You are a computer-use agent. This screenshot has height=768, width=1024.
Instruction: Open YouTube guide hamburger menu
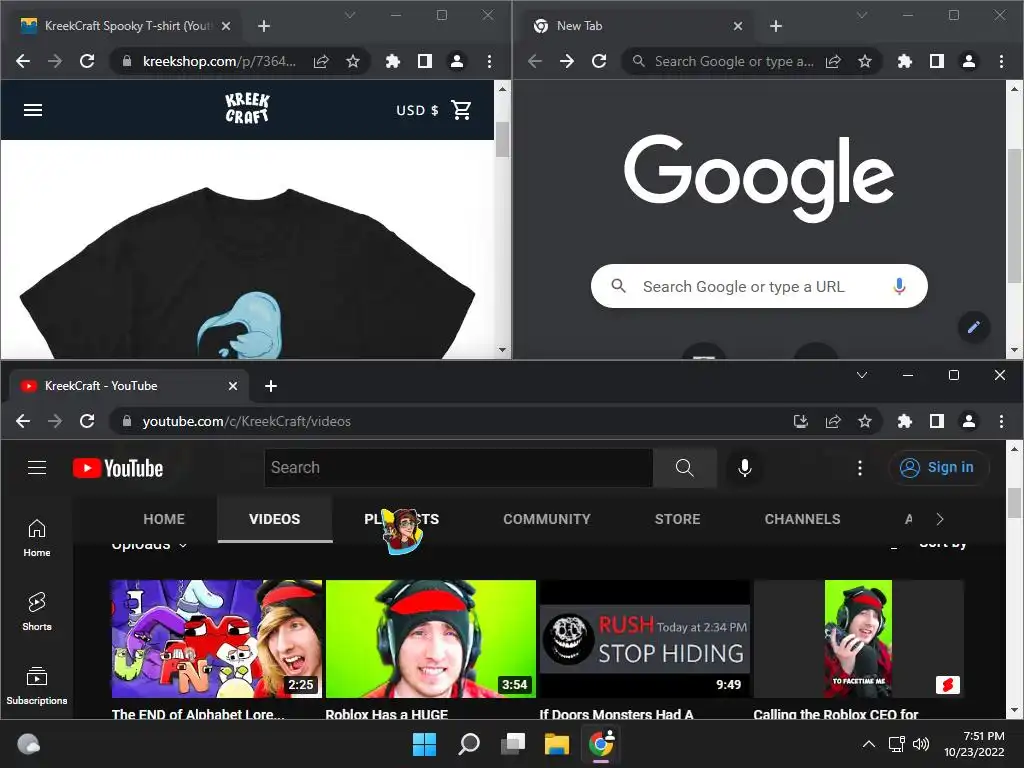coord(37,468)
